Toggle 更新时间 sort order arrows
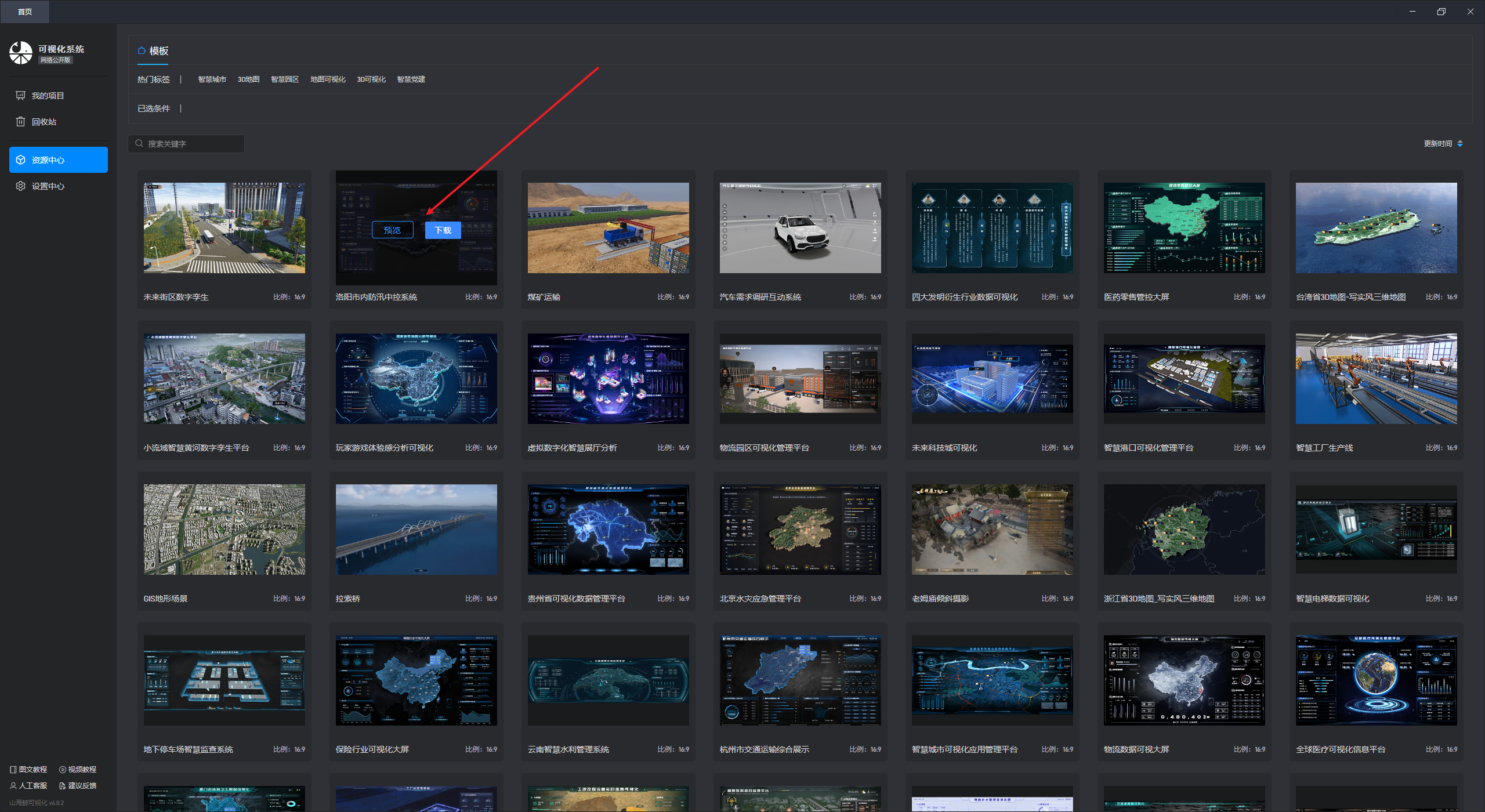Screen dimensions: 1485x812 pyautogui.click(x=1460, y=144)
